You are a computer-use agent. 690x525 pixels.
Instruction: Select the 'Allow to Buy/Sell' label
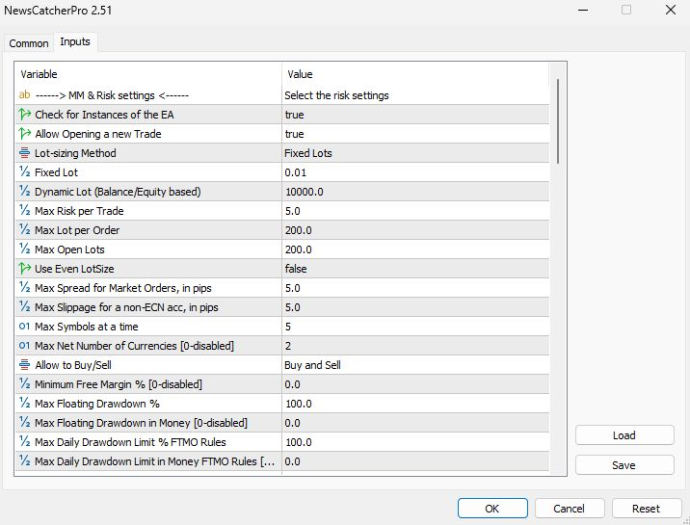73,365
